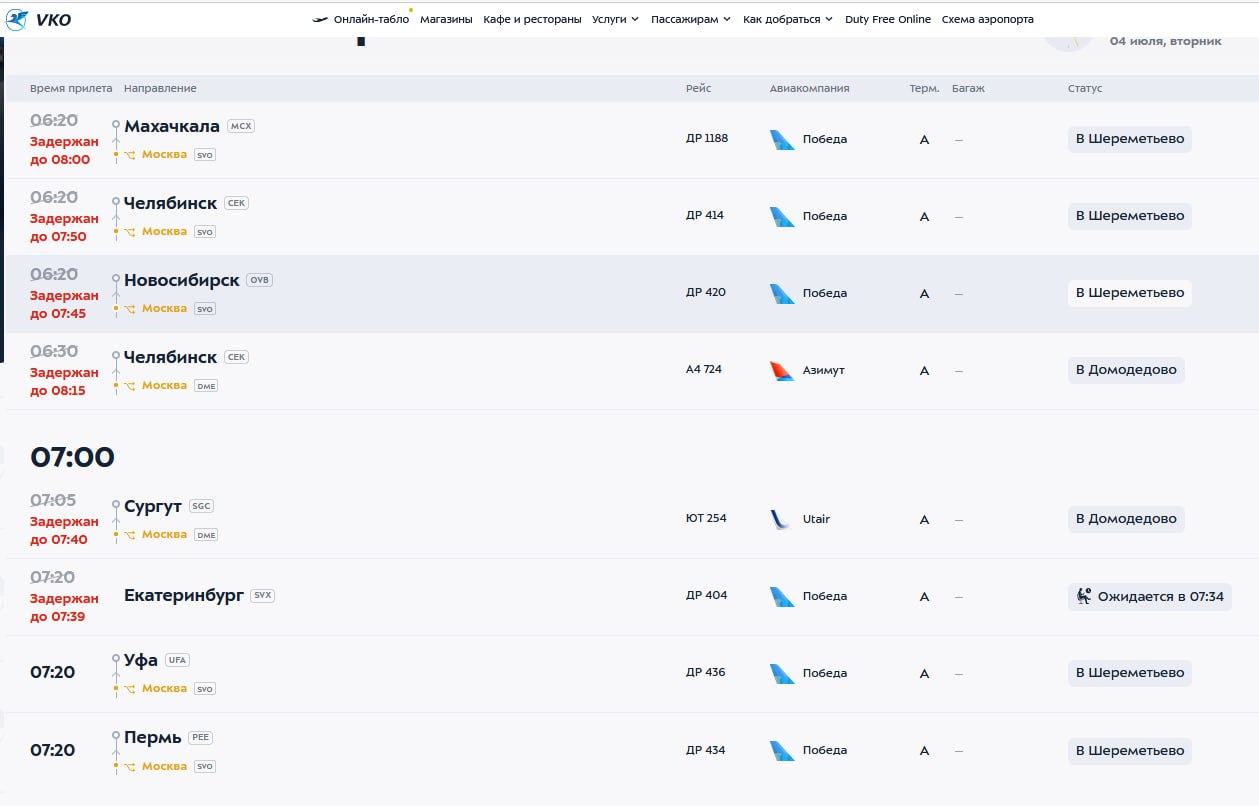Open the Схема аэропорта link
Screen dimensions: 1259x806
[988, 19]
